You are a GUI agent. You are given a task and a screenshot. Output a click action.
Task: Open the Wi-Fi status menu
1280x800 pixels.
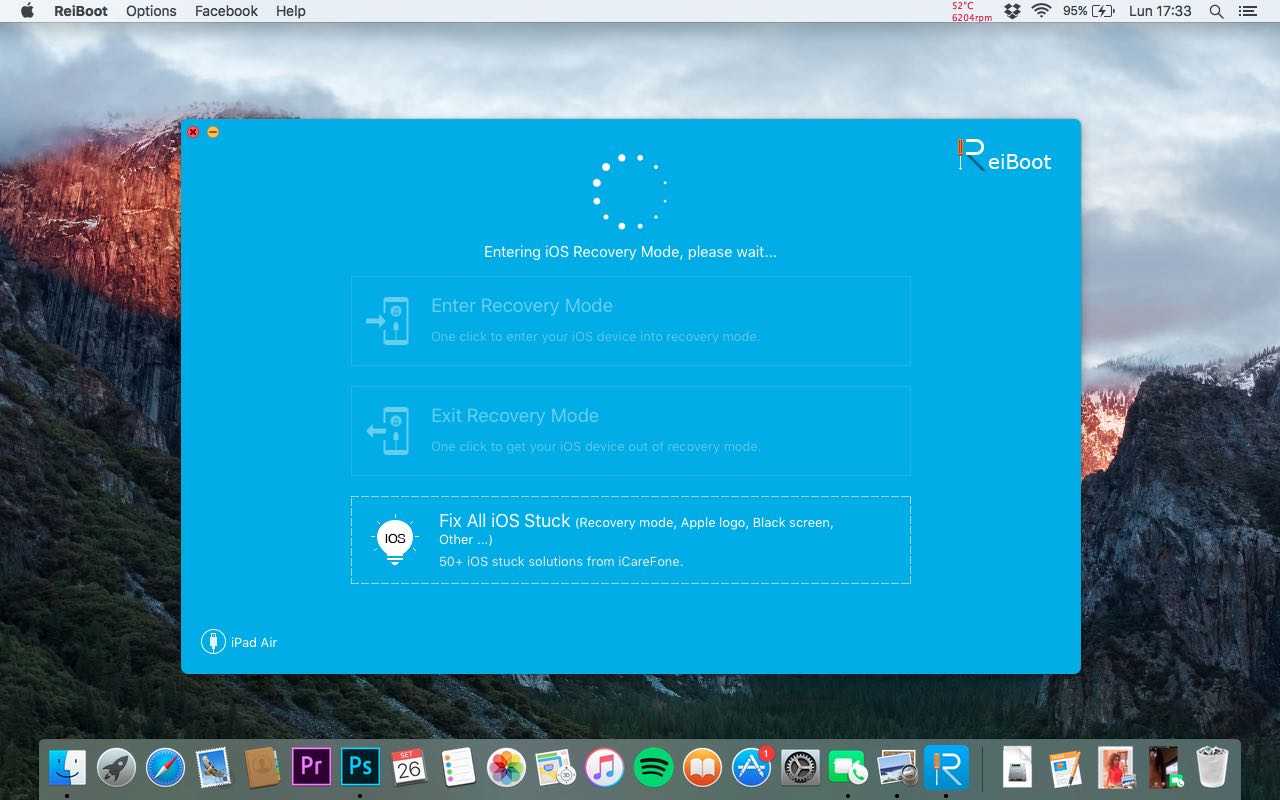(1042, 11)
